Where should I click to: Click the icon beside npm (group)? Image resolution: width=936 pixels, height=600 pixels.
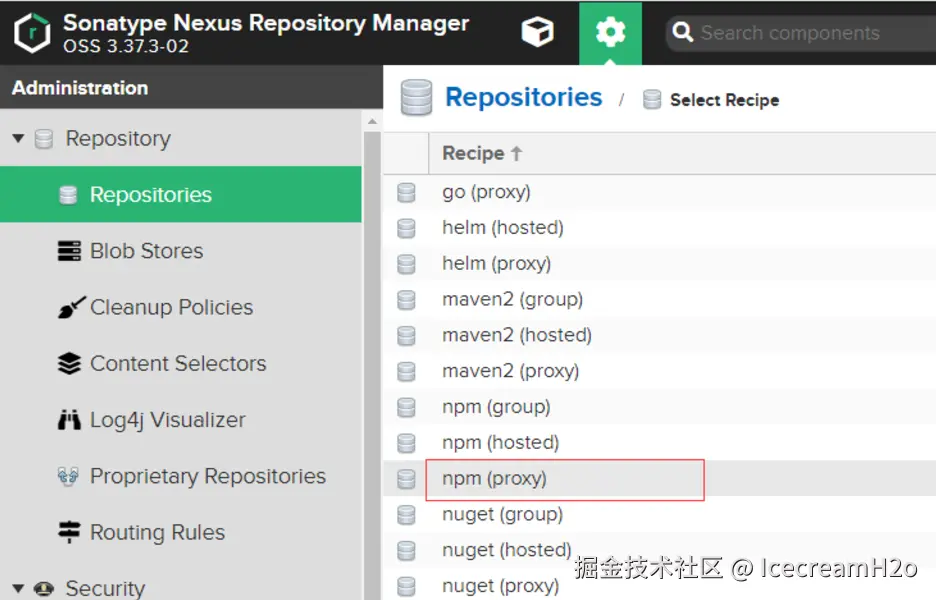coord(407,407)
